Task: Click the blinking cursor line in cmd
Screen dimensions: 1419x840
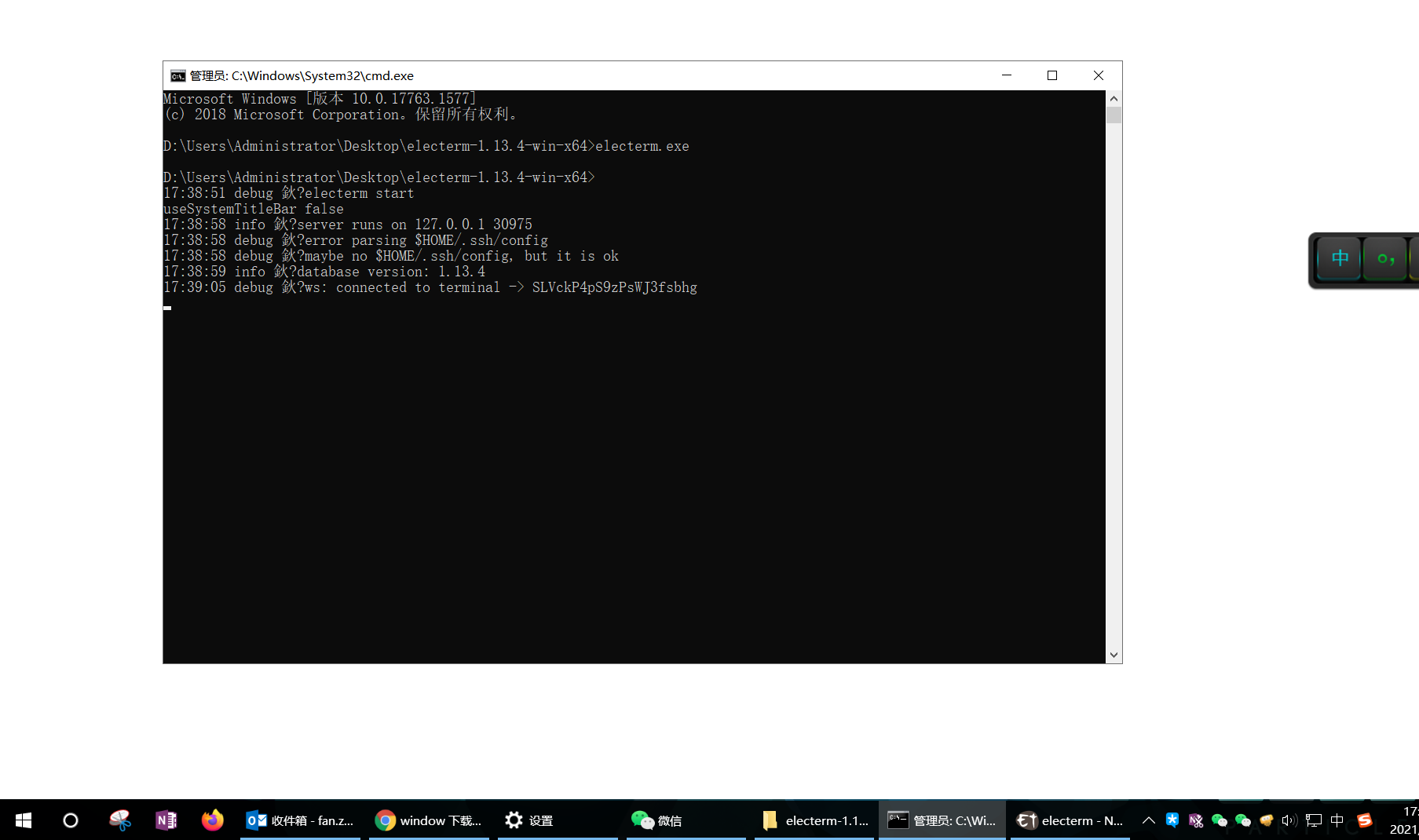Action: tap(167, 308)
